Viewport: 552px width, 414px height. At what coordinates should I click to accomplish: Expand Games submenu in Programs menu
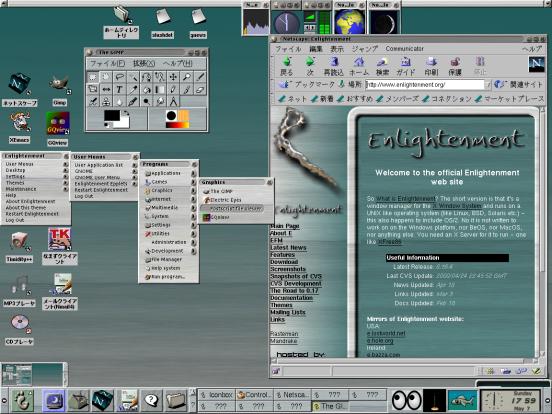tap(170, 182)
